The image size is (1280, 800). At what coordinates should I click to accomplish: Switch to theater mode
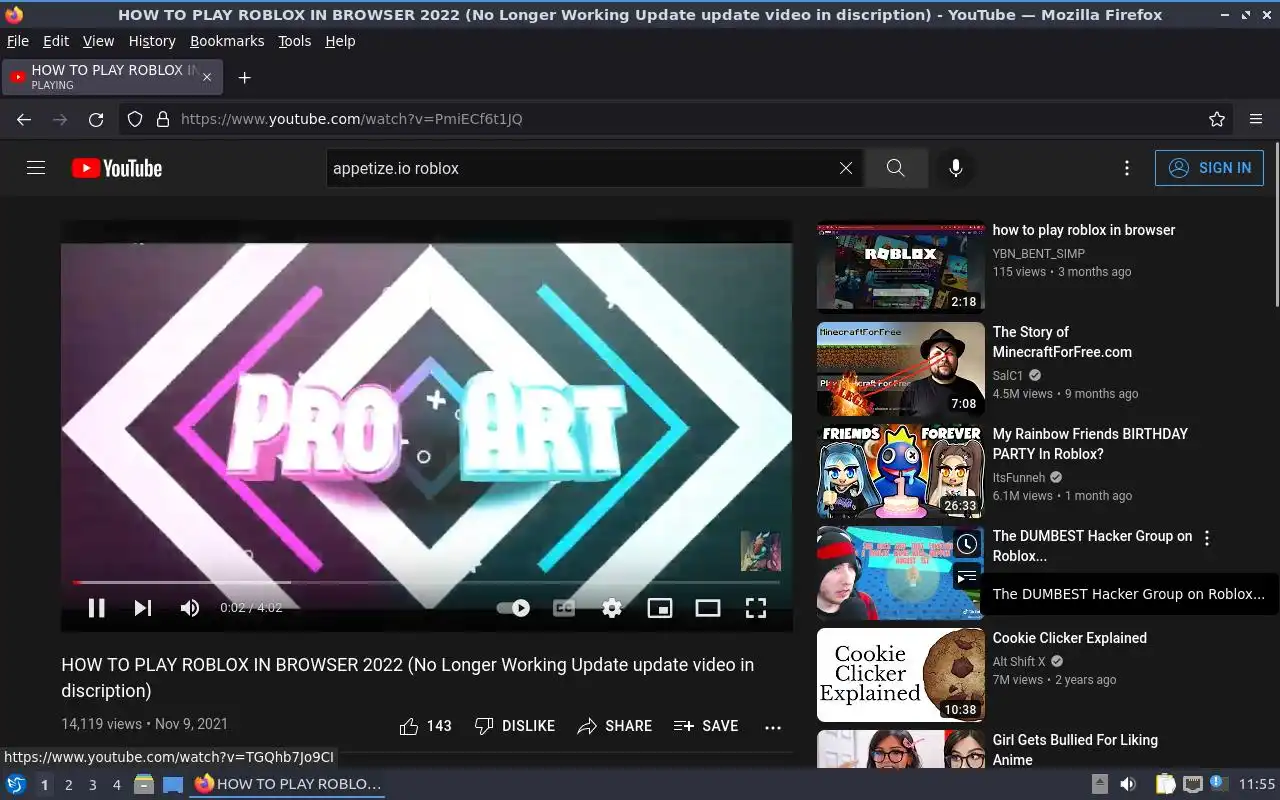[x=708, y=608]
